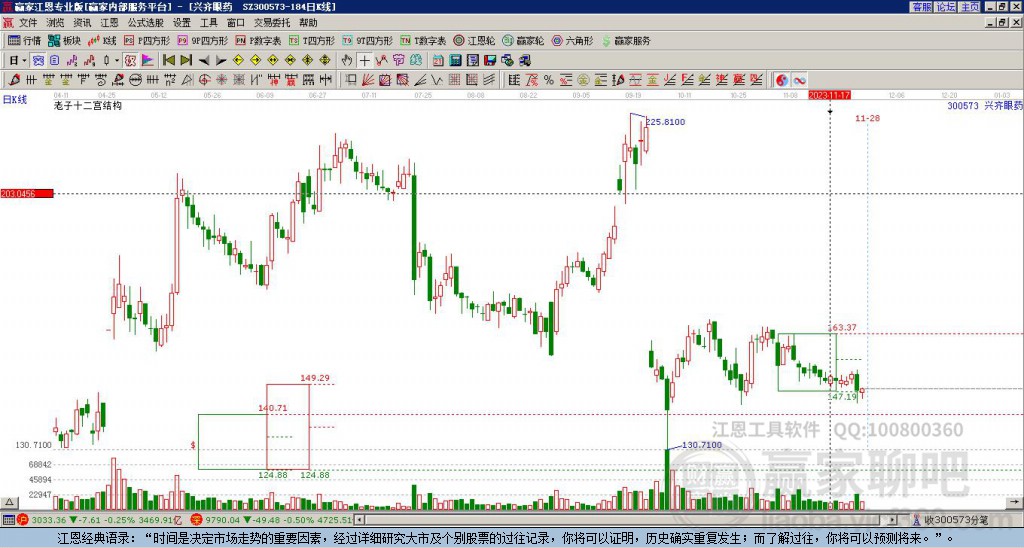Screen dimensions: 1024x548
Task: Click the 论坛 forum button
Action: coord(946,7)
